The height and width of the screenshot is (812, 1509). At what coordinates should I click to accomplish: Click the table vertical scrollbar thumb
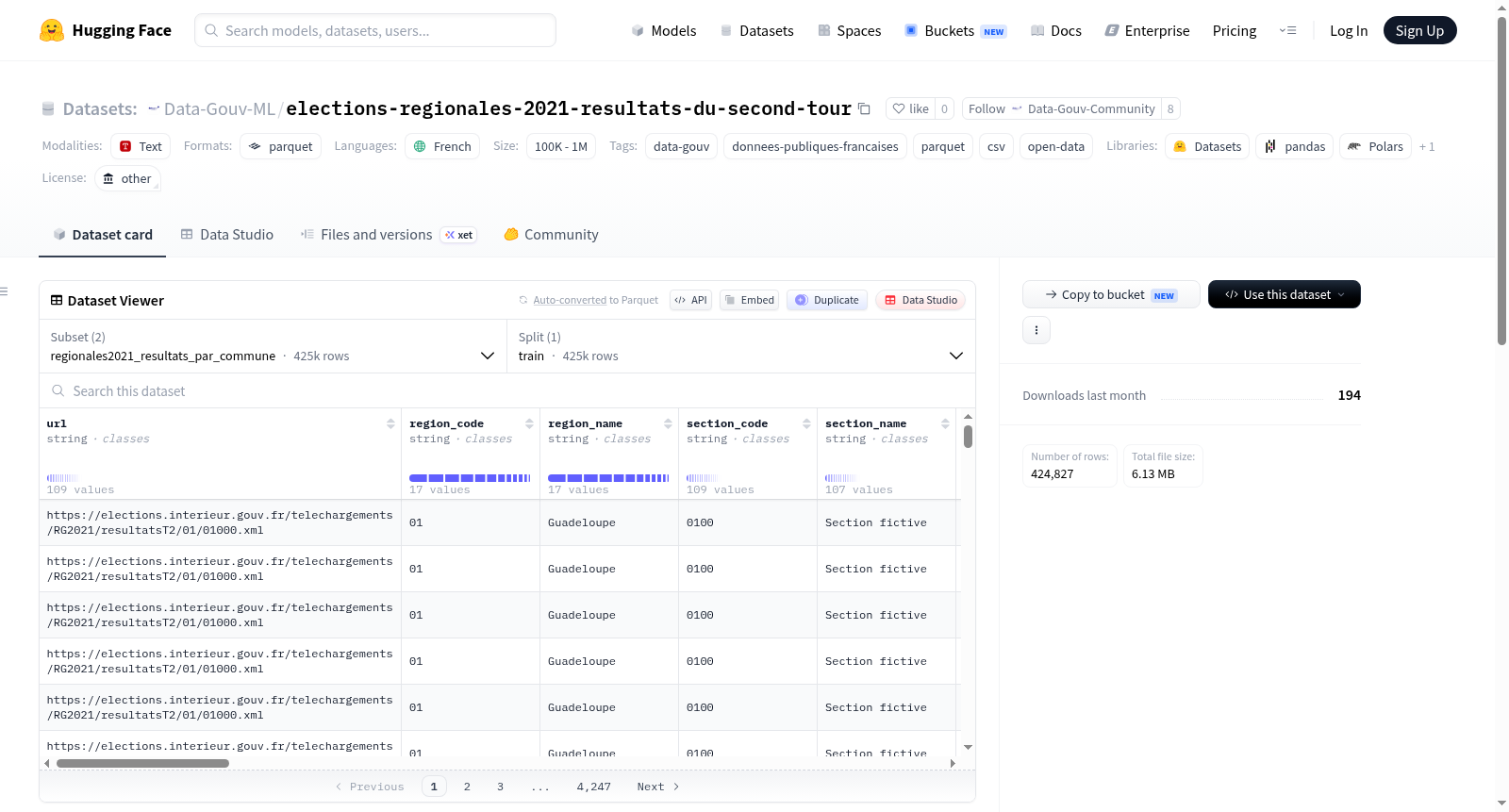[968, 437]
